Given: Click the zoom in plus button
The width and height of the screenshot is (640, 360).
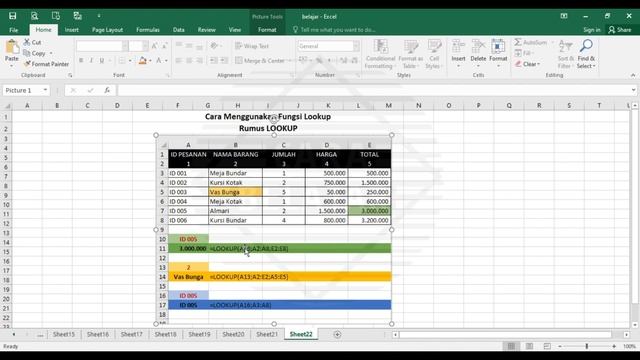Looking at the screenshot, I should [614, 346].
